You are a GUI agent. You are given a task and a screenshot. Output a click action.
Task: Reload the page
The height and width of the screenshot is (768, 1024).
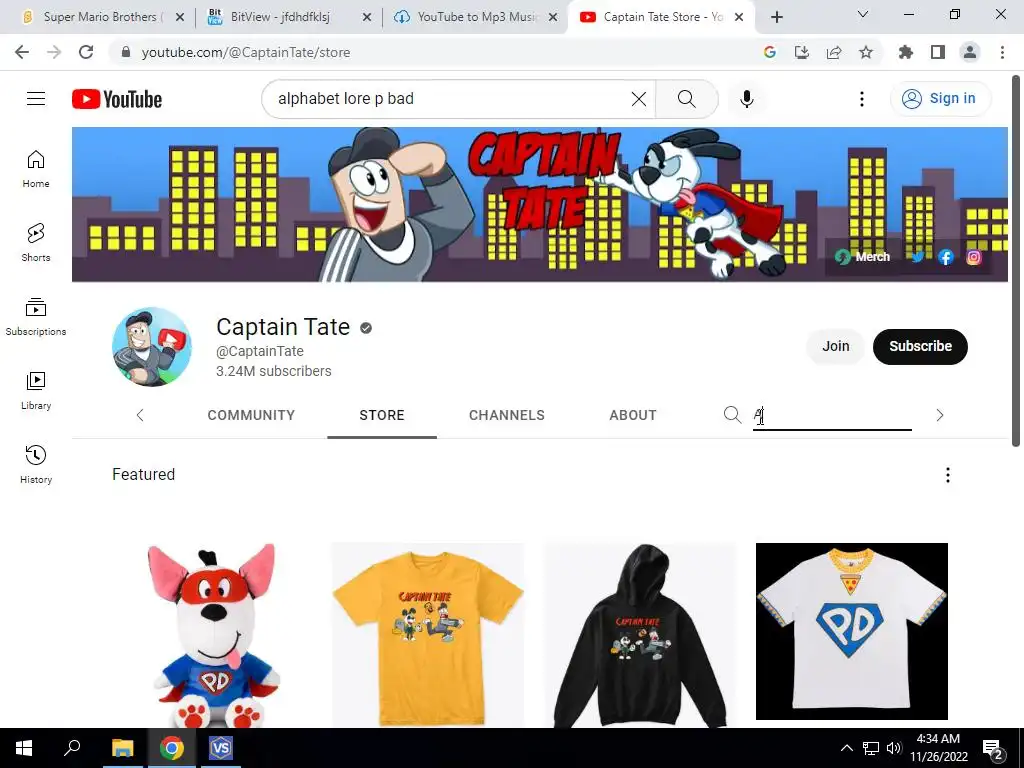point(86,52)
